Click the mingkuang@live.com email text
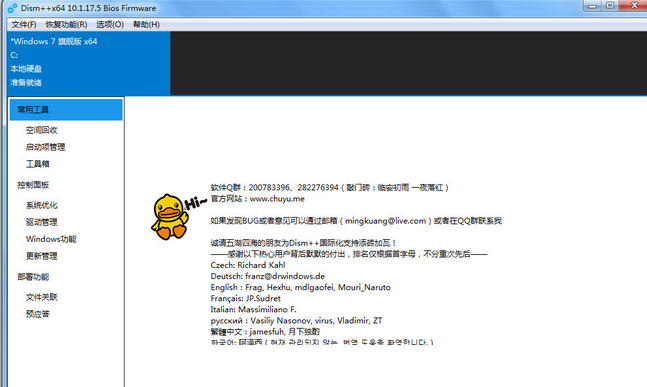647x387 pixels. click(x=385, y=221)
